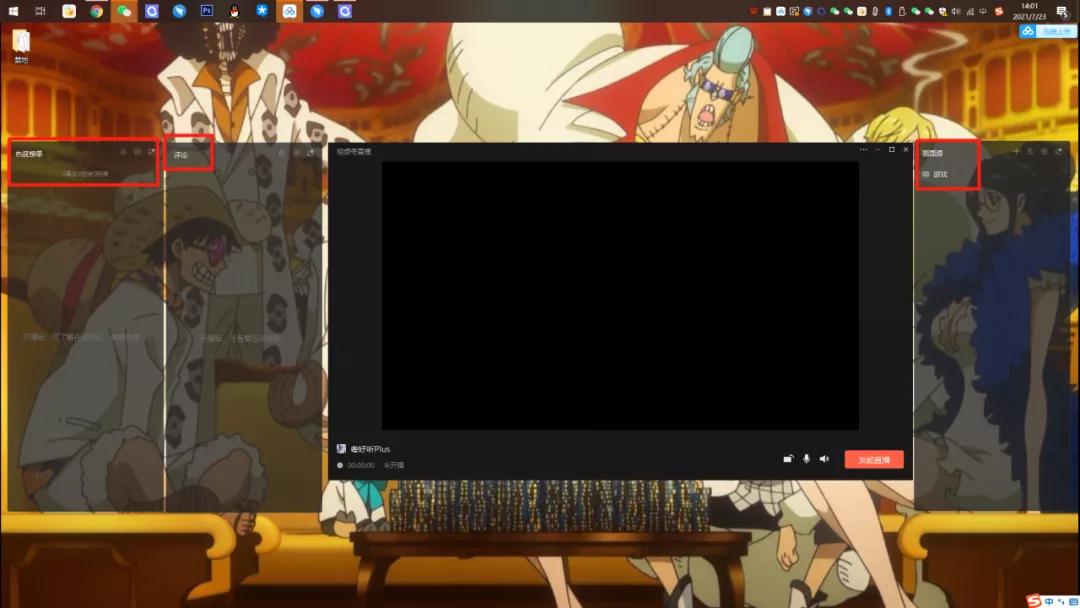Add a new source with the plus icon

(1016, 151)
